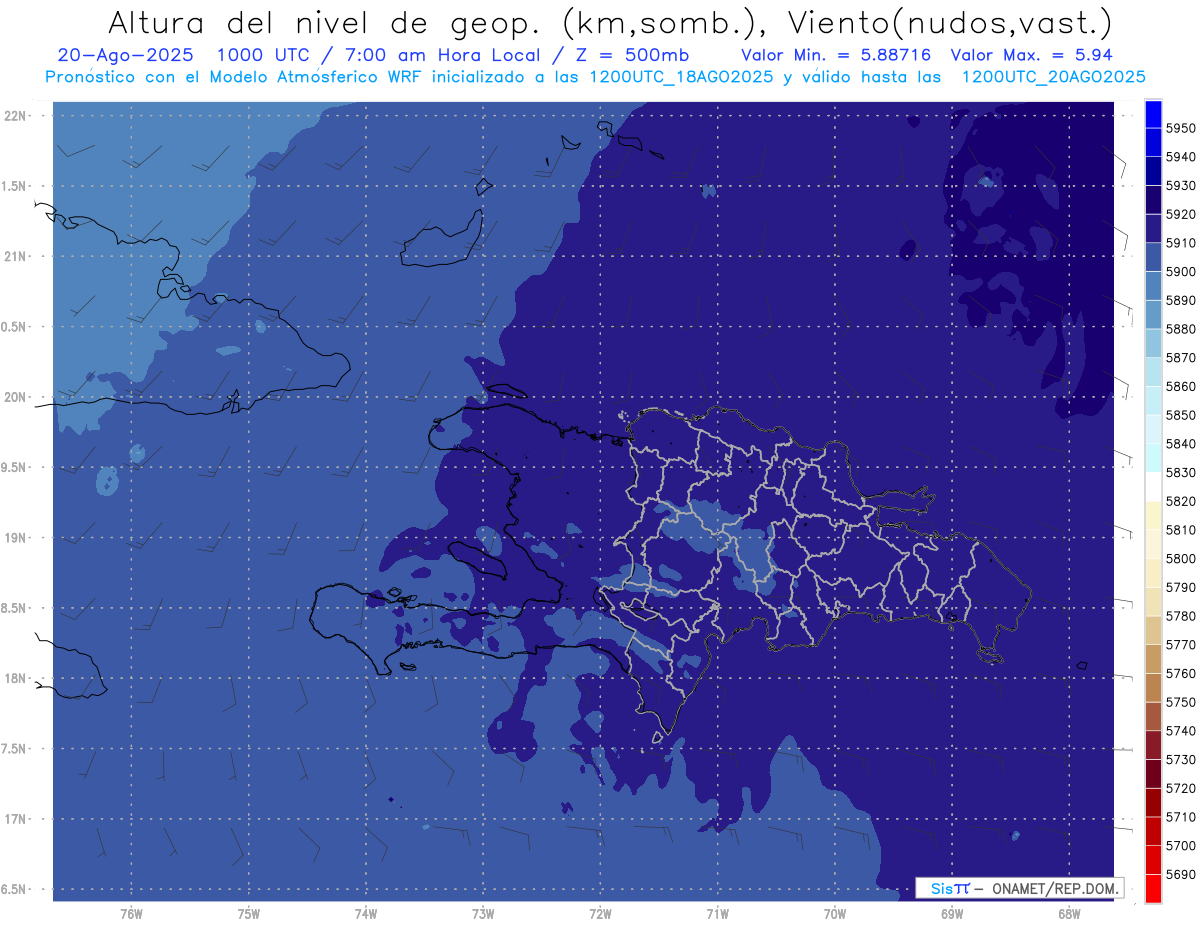Click the longitude label 71W
This screenshot has width=1200, height=927.
click(x=717, y=913)
